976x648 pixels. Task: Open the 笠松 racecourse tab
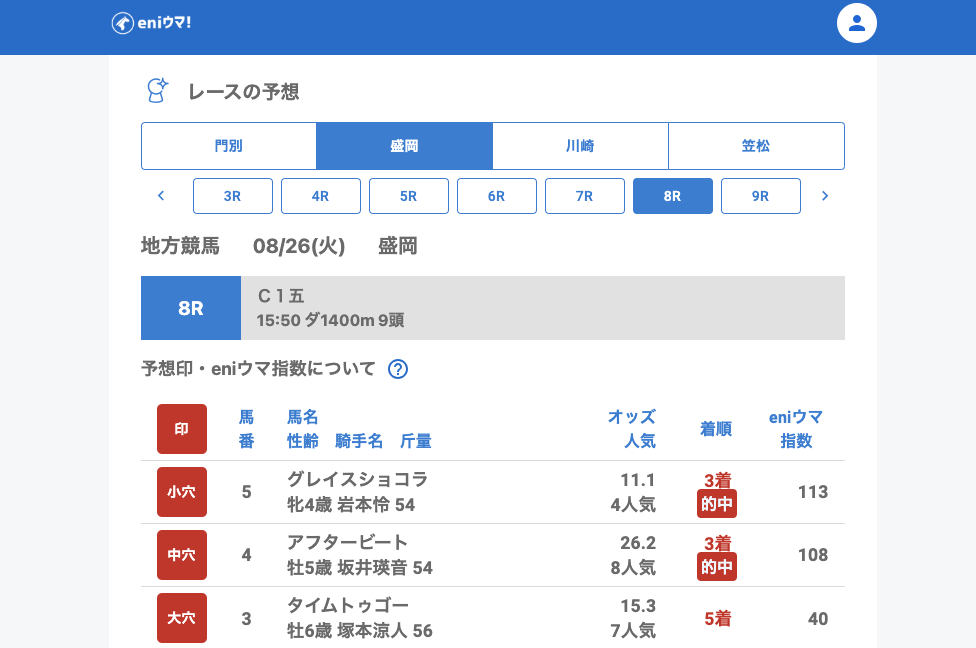(x=756, y=146)
